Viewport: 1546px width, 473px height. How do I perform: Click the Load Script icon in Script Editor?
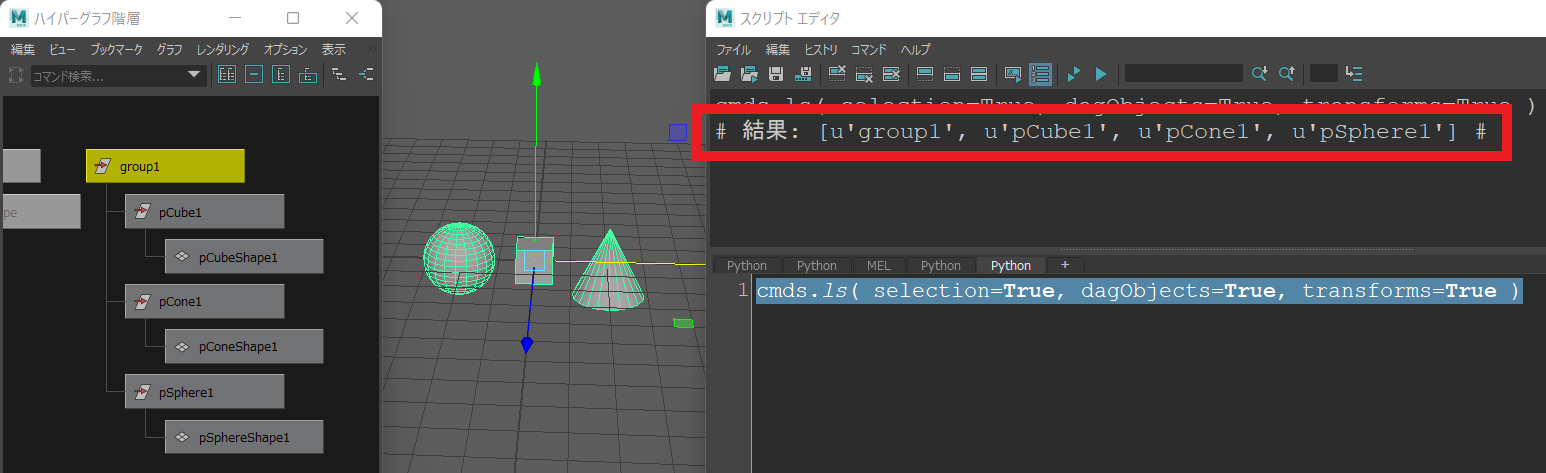(x=722, y=73)
